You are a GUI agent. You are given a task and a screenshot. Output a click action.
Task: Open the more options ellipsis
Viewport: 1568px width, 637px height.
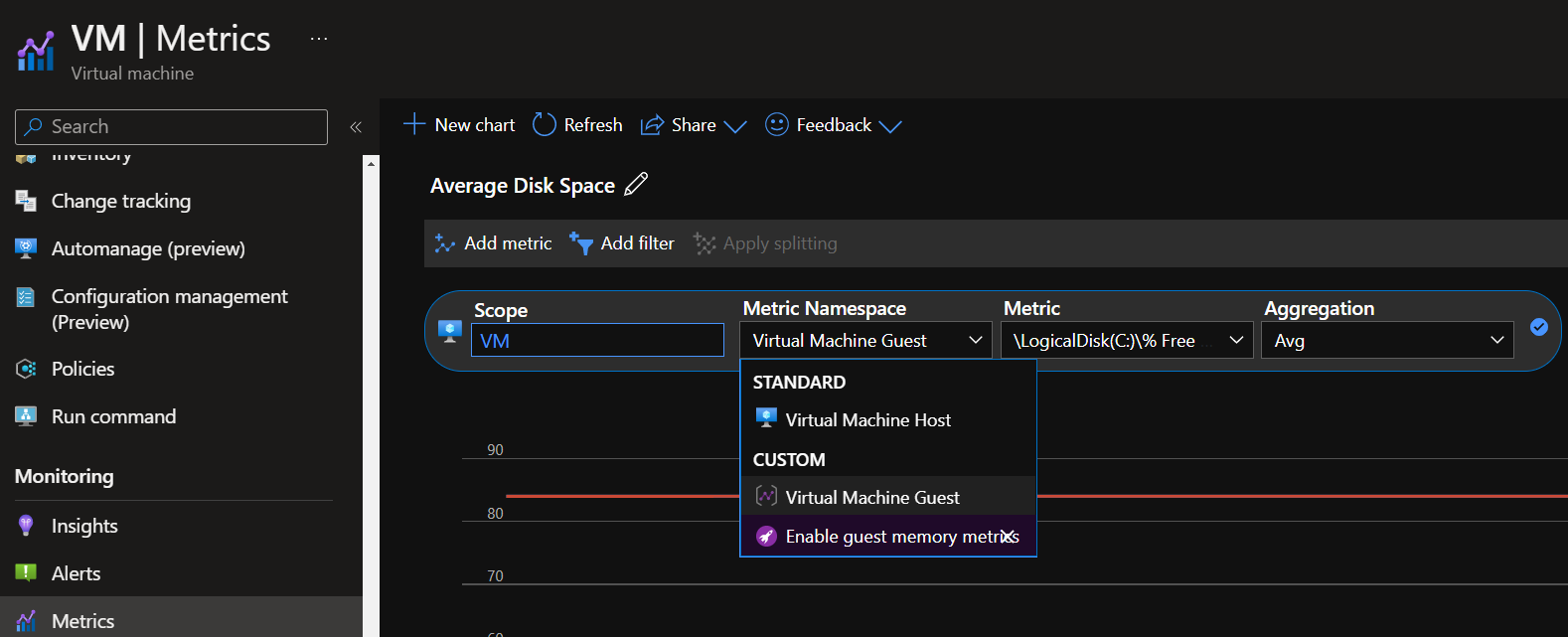pyautogui.click(x=319, y=39)
